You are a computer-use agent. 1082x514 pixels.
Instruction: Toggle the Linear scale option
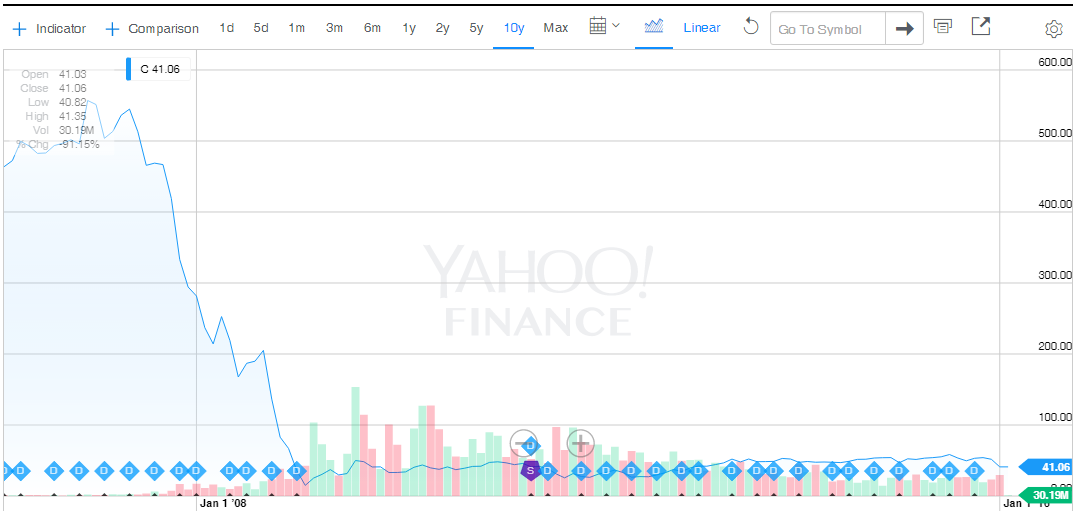pos(702,28)
